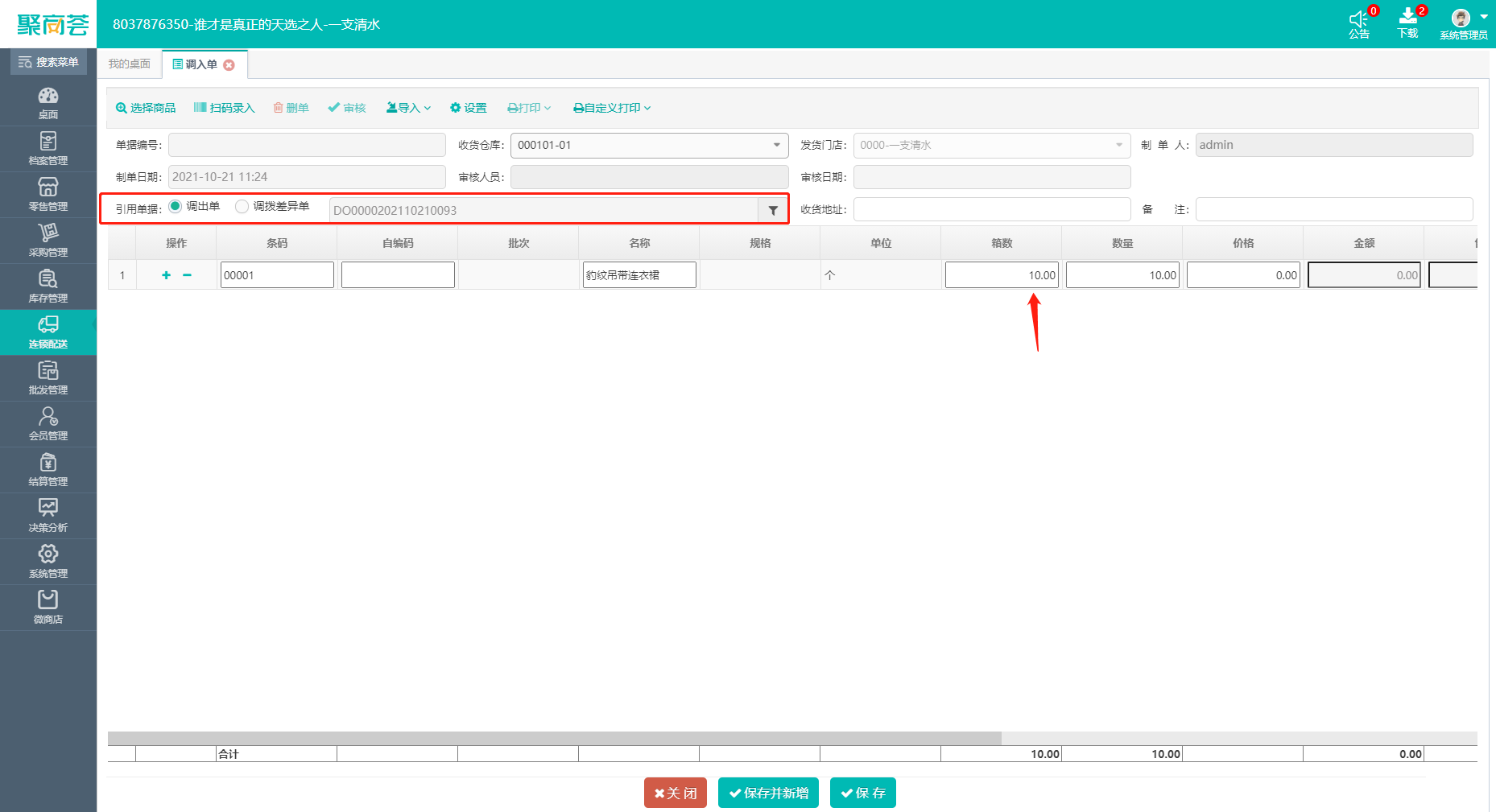This screenshot has height=812, width=1496.
Task: Open the 收货仓库 combo box
Action: (649, 145)
